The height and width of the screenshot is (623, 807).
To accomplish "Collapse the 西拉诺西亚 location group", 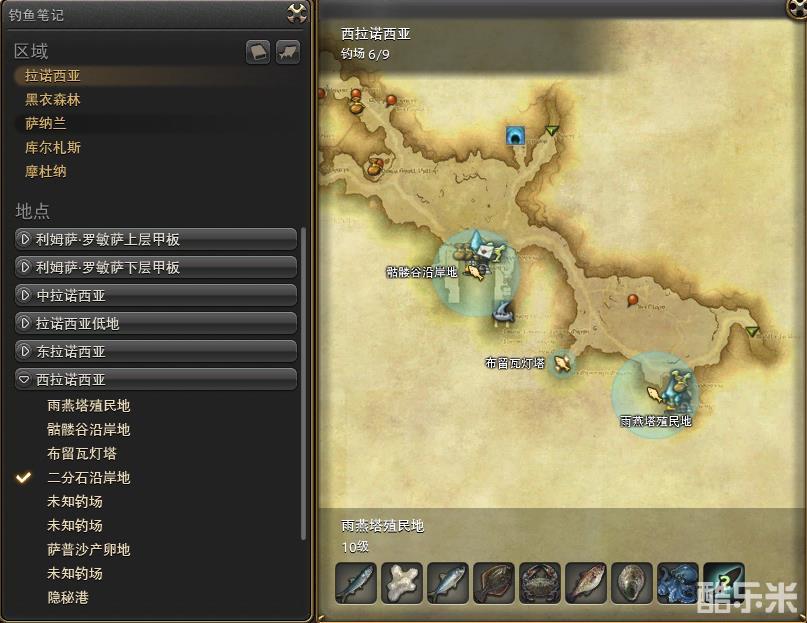I will [x=156, y=379].
